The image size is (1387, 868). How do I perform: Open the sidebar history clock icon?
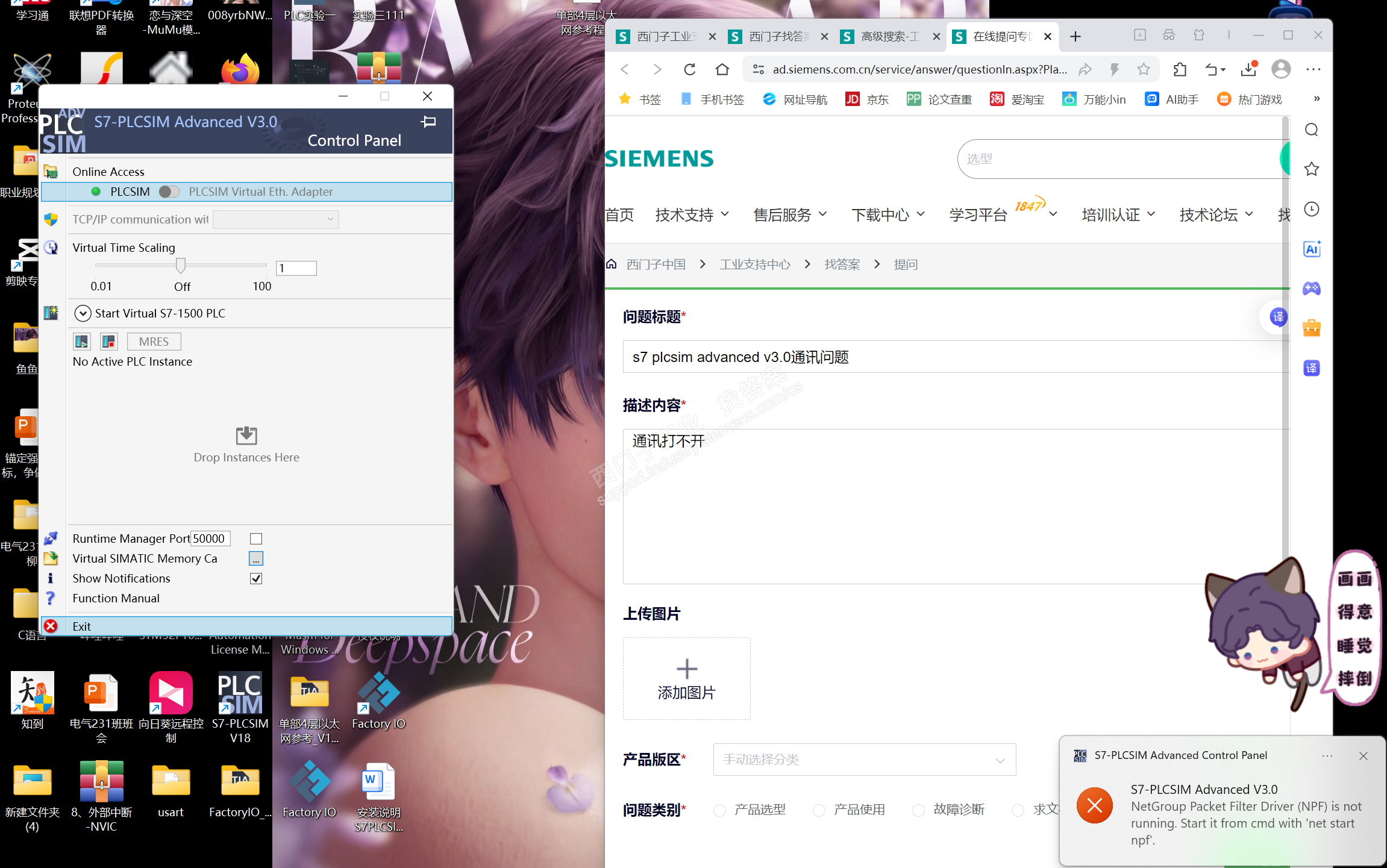[1312, 209]
